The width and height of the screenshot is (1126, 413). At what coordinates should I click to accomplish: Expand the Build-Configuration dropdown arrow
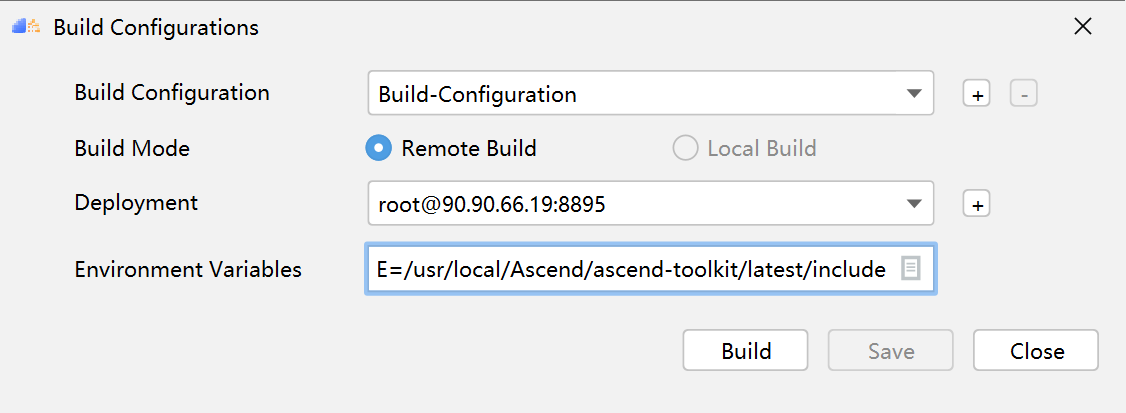click(913, 93)
